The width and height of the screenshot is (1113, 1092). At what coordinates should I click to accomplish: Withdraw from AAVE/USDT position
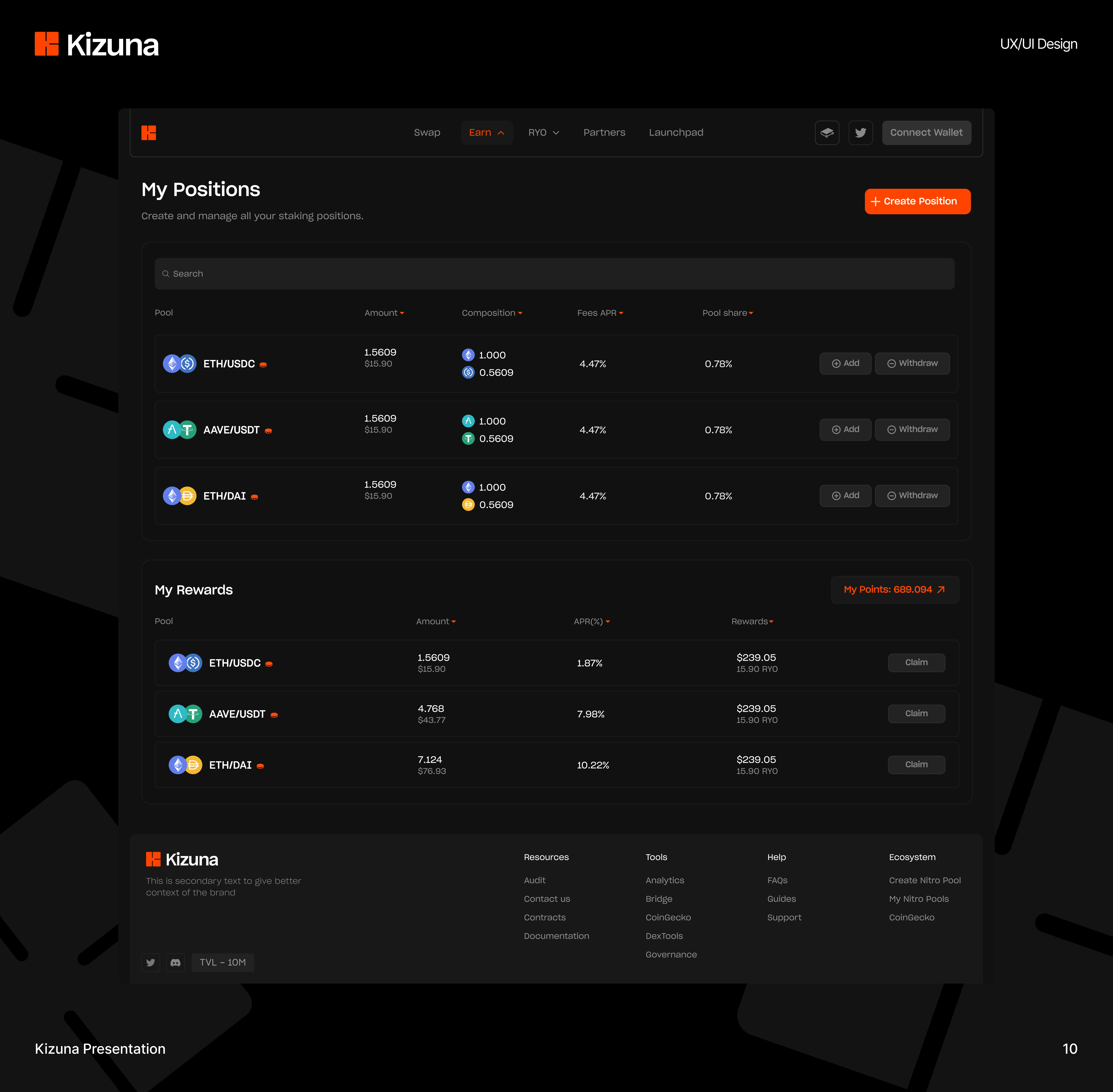(912, 430)
